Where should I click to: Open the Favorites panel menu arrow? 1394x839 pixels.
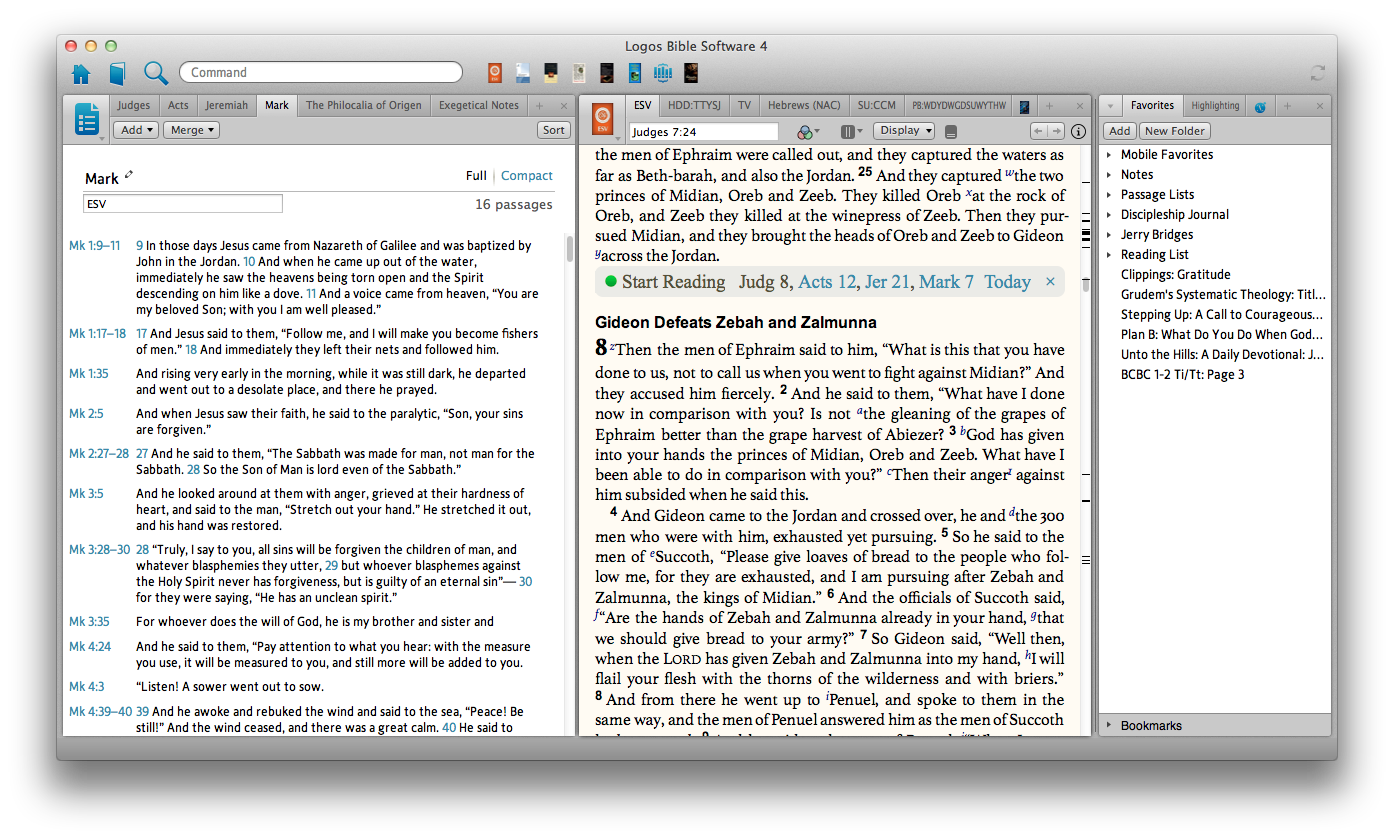pos(1110,106)
